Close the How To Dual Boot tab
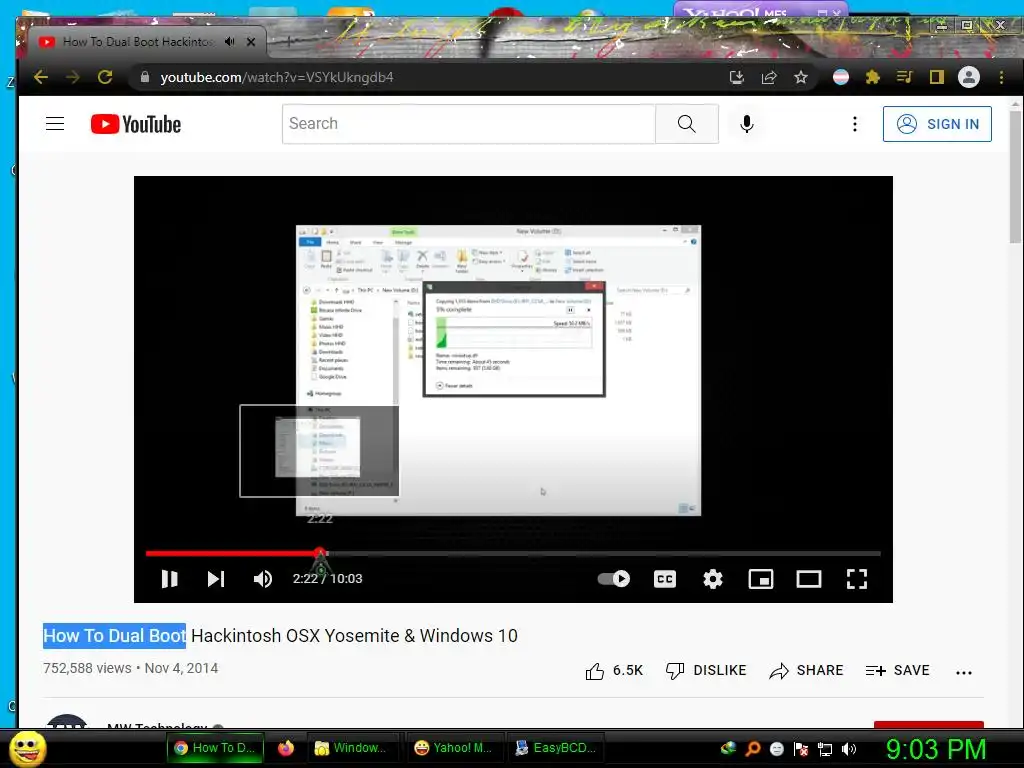 coord(251,42)
